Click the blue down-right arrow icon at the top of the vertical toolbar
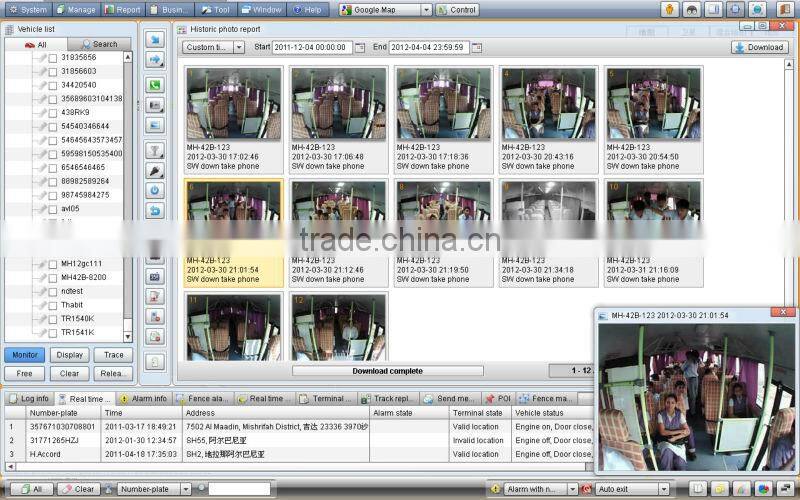This screenshot has height=500, width=800. tap(155, 39)
